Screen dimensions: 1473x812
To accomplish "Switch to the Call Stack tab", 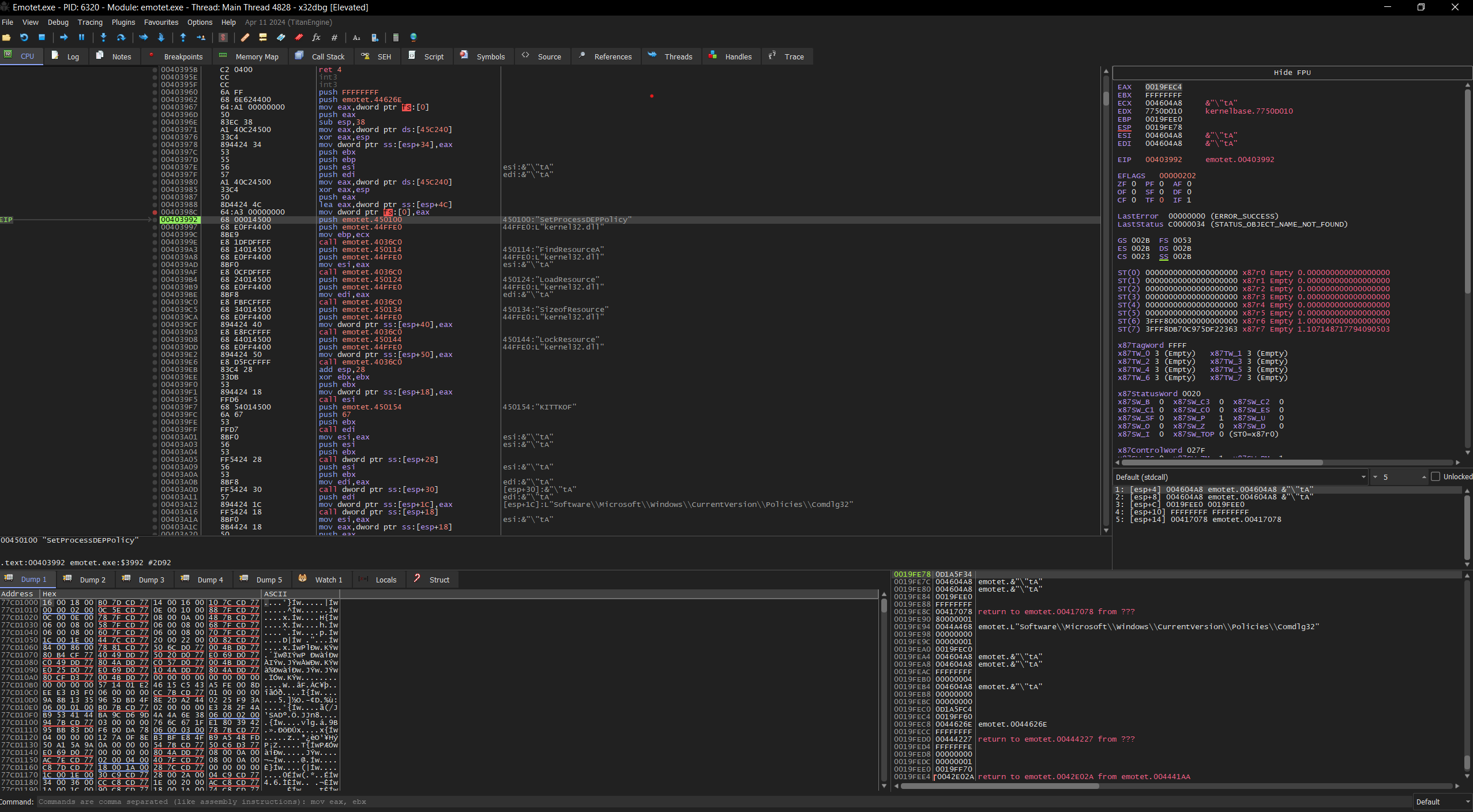I will [320, 57].
